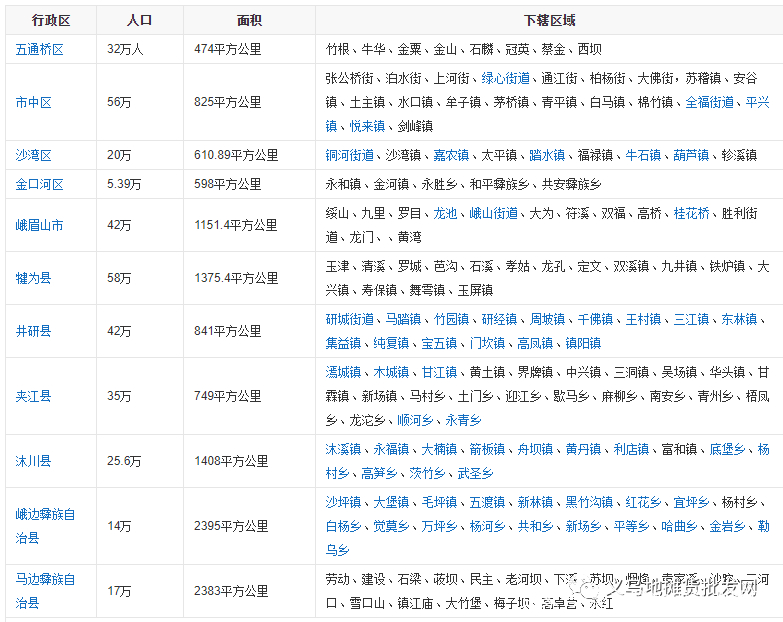Open the 峨眉山市 link
Viewport: 783px width, 622px height.
point(40,225)
